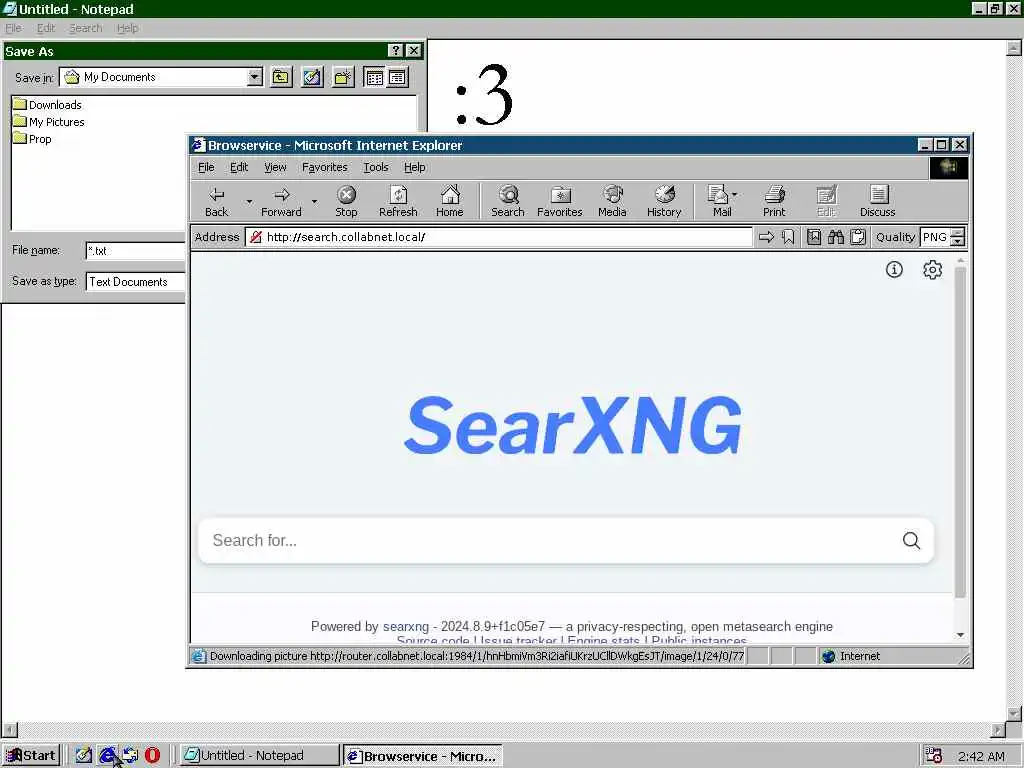
Task: Click the Save As help question button
Action: tap(395, 51)
